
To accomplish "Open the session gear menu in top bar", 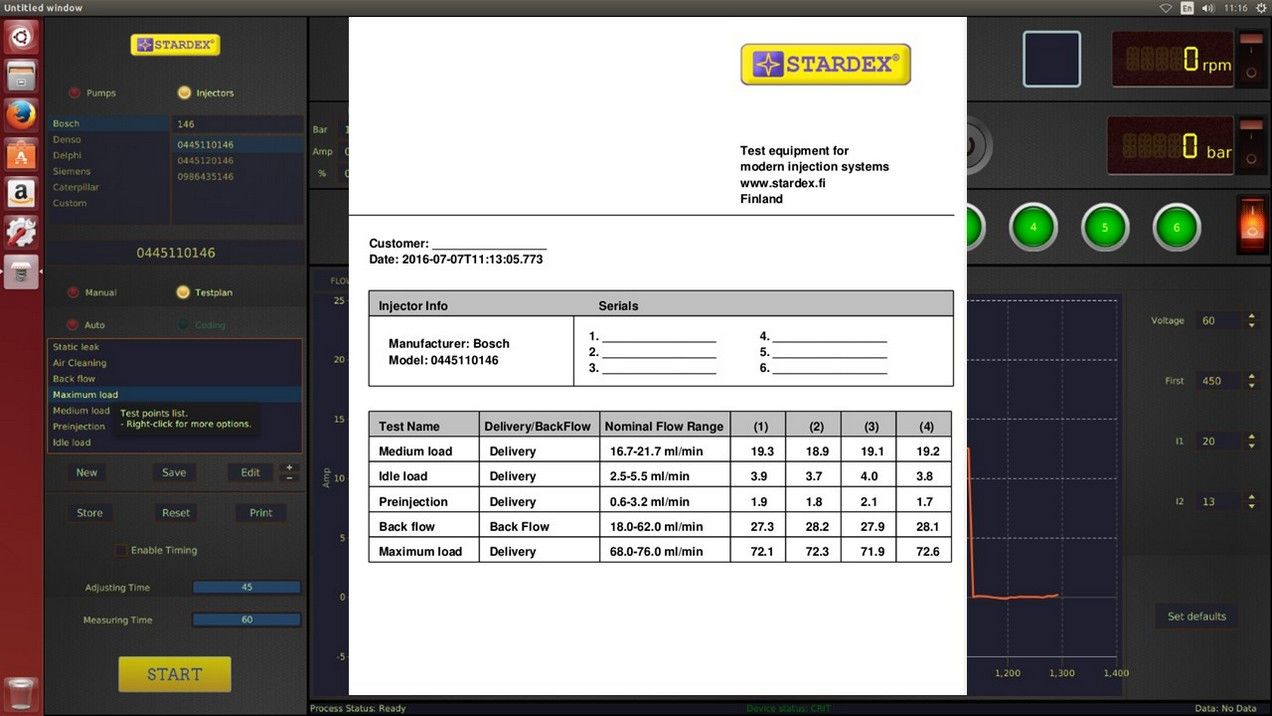I will tap(1259, 8).
